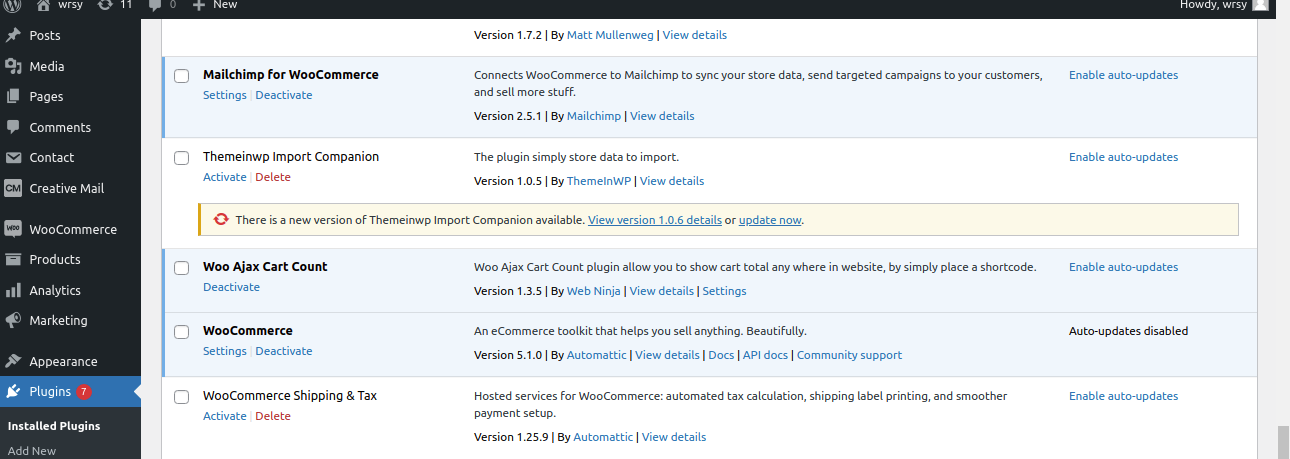The width and height of the screenshot is (1290, 459).
Task: Open the WordPress logo menu
Action: [13, 5]
